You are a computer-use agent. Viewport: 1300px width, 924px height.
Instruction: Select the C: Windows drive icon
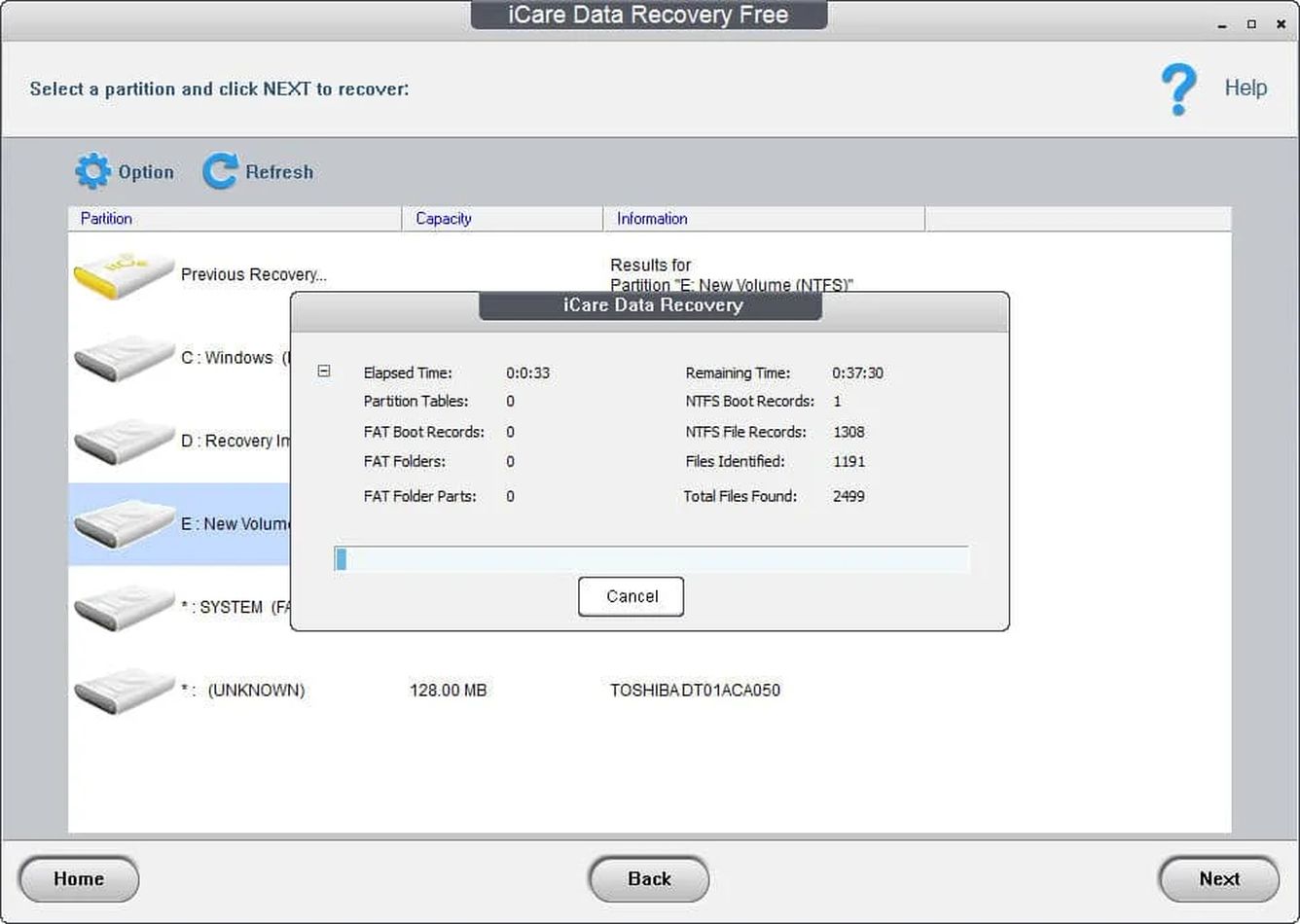click(x=124, y=357)
